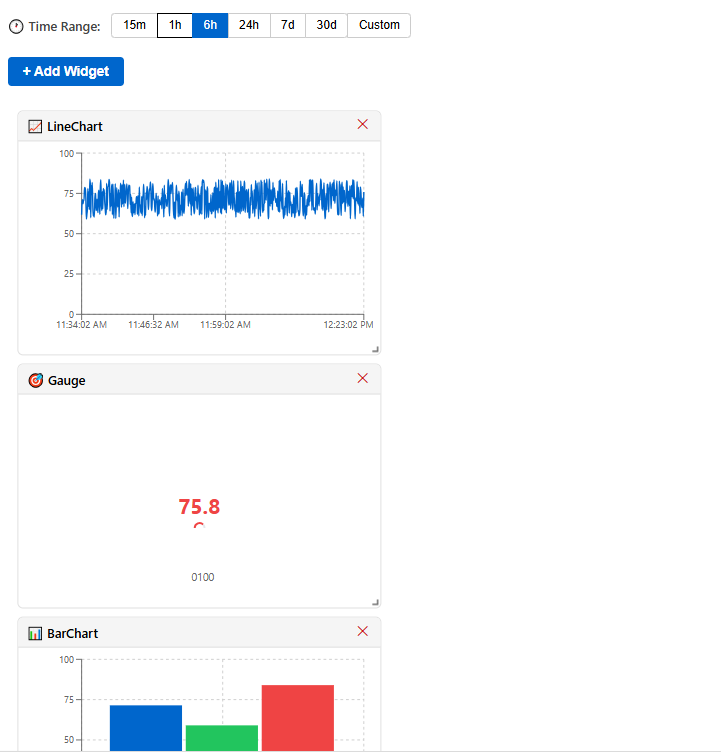Click the Add Widget button
This screenshot has width=721, height=752.
tap(66, 71)
